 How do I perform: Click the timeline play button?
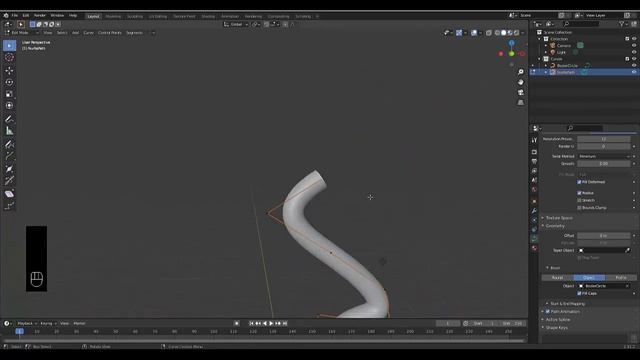point(271,323)
